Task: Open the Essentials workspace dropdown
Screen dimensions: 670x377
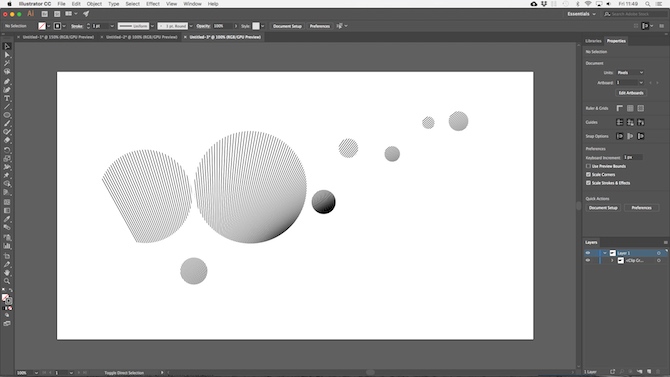Action: click(x=581, y=14)
